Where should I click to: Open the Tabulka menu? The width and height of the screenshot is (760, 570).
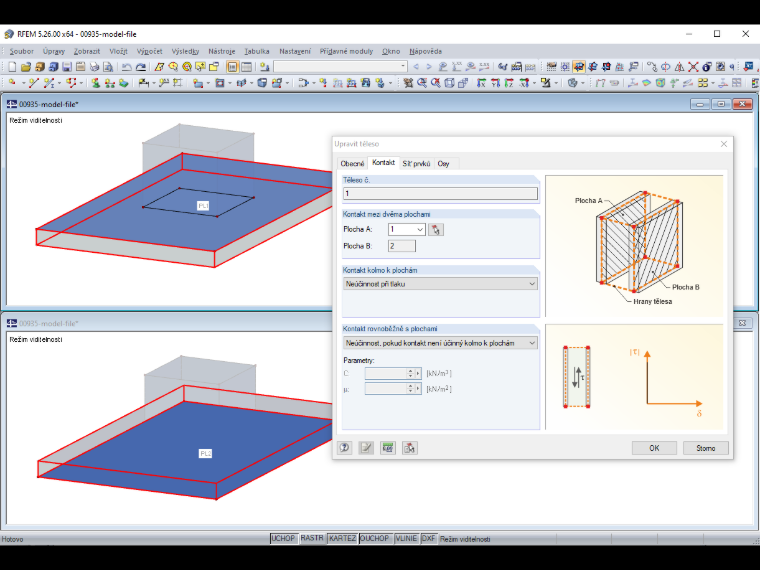[256, 51]
